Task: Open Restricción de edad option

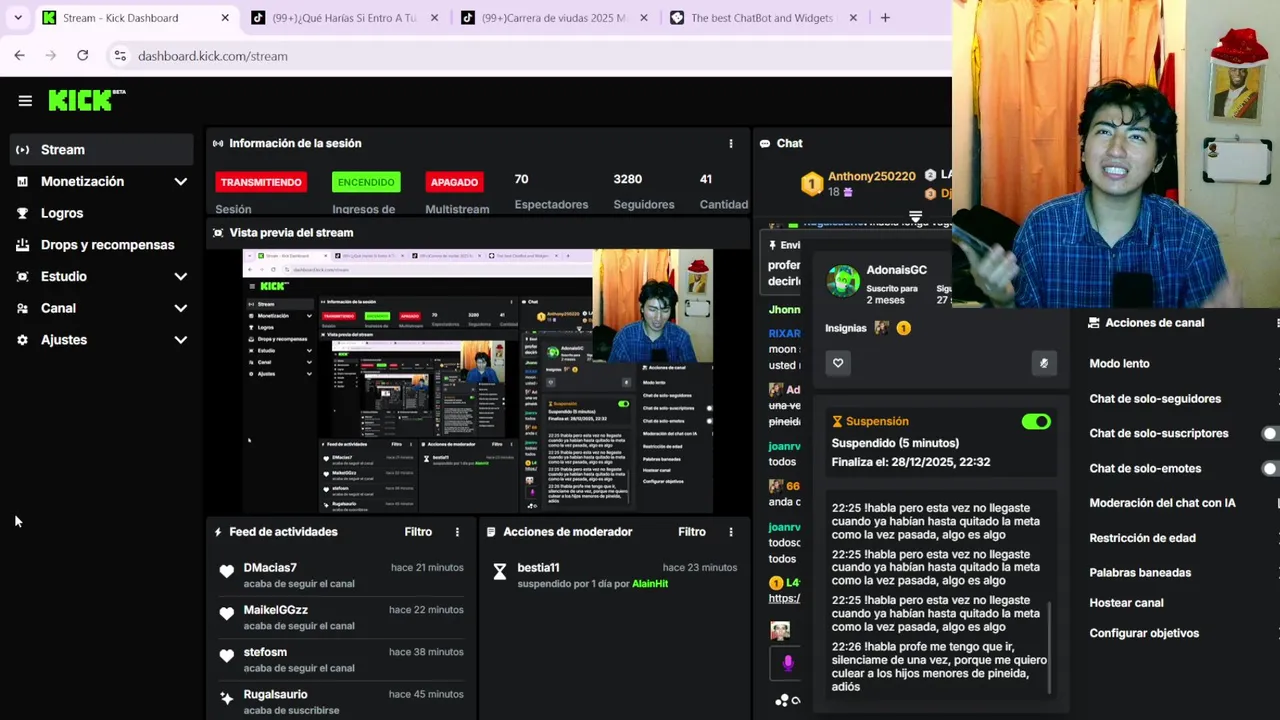Action: point(1142,538)
